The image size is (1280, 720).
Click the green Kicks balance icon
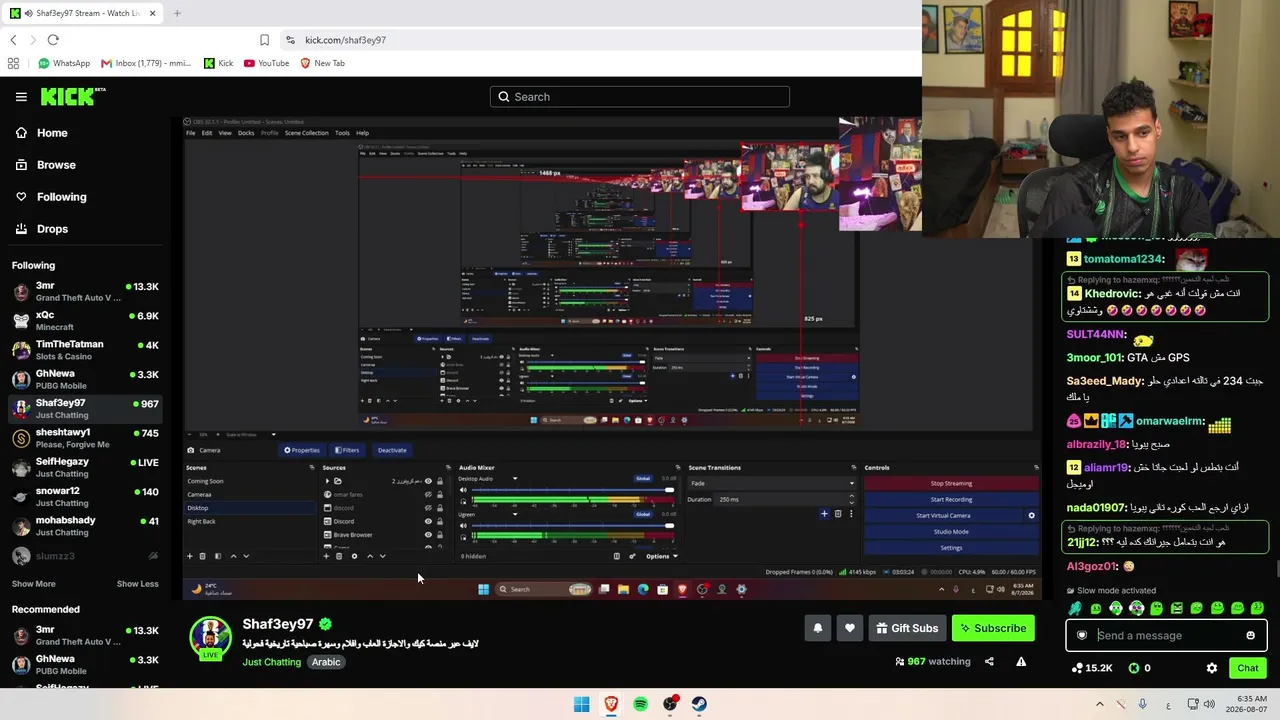click(x=1133, y=668)
